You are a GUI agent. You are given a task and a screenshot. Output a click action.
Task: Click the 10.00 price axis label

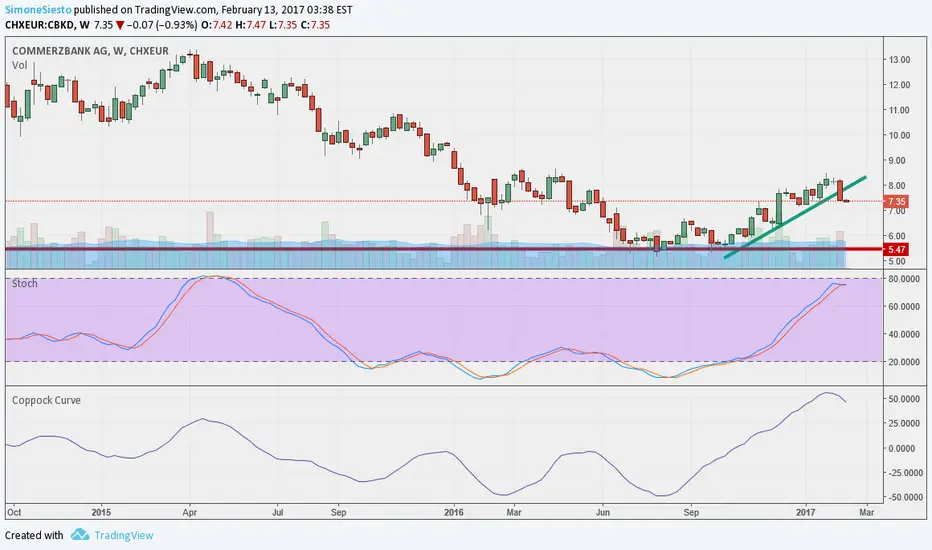[x=899, y=135]
